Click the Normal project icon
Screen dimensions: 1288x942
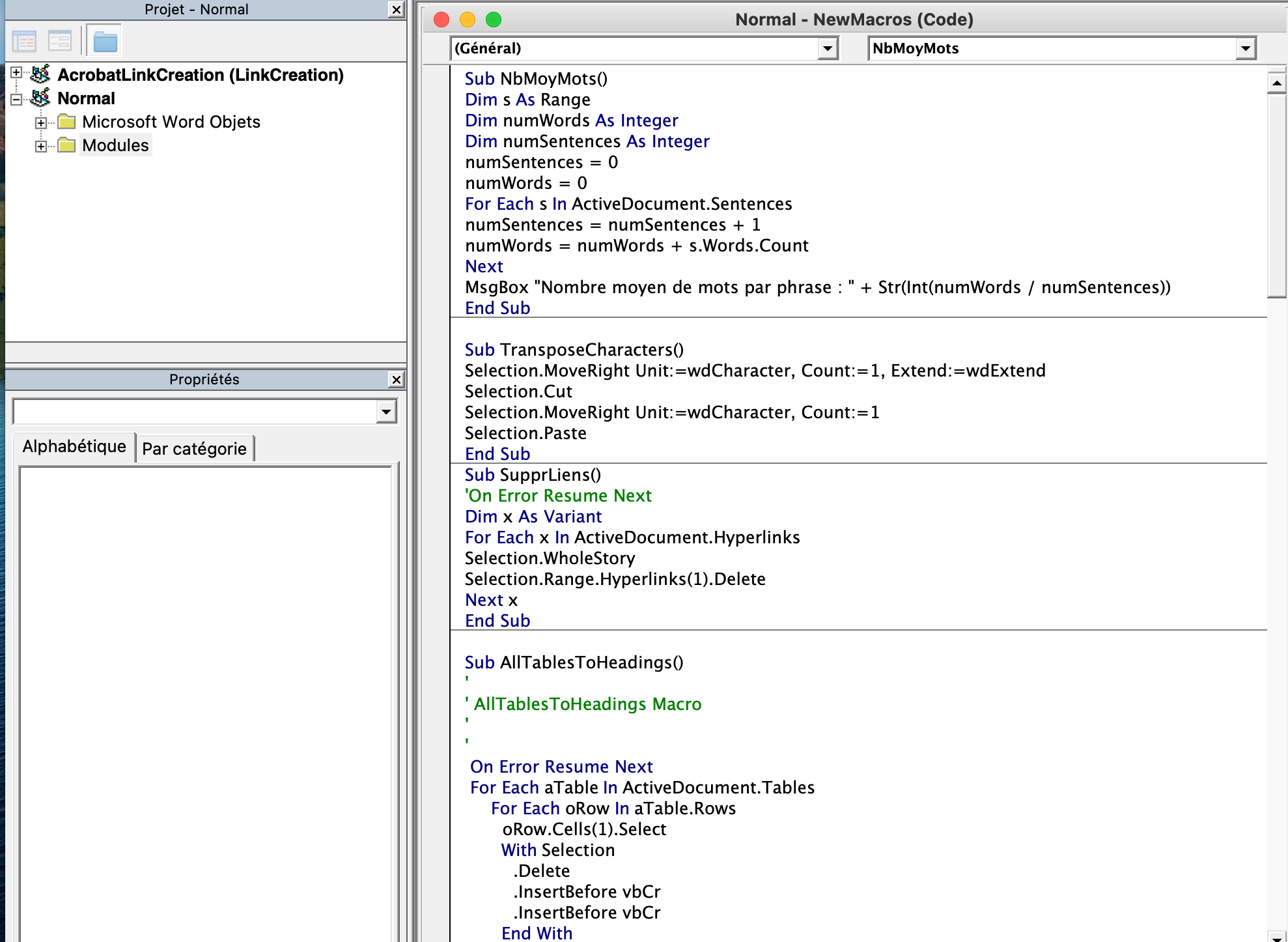[40, 98]
